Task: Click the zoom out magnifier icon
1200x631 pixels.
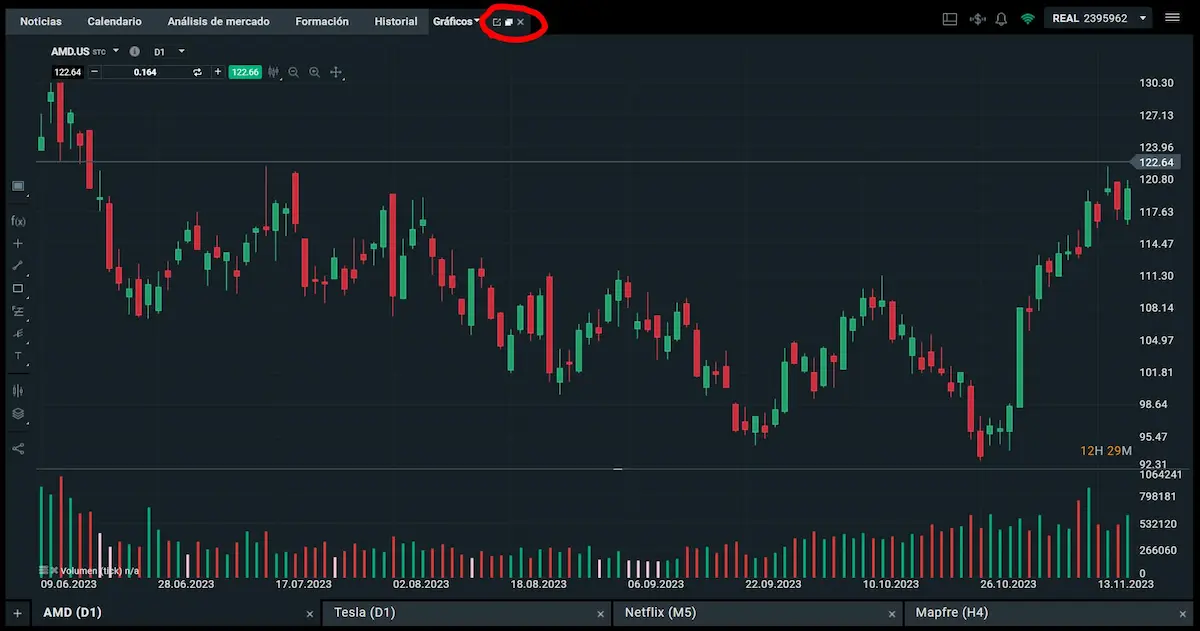Action: (x=293, y=72)
